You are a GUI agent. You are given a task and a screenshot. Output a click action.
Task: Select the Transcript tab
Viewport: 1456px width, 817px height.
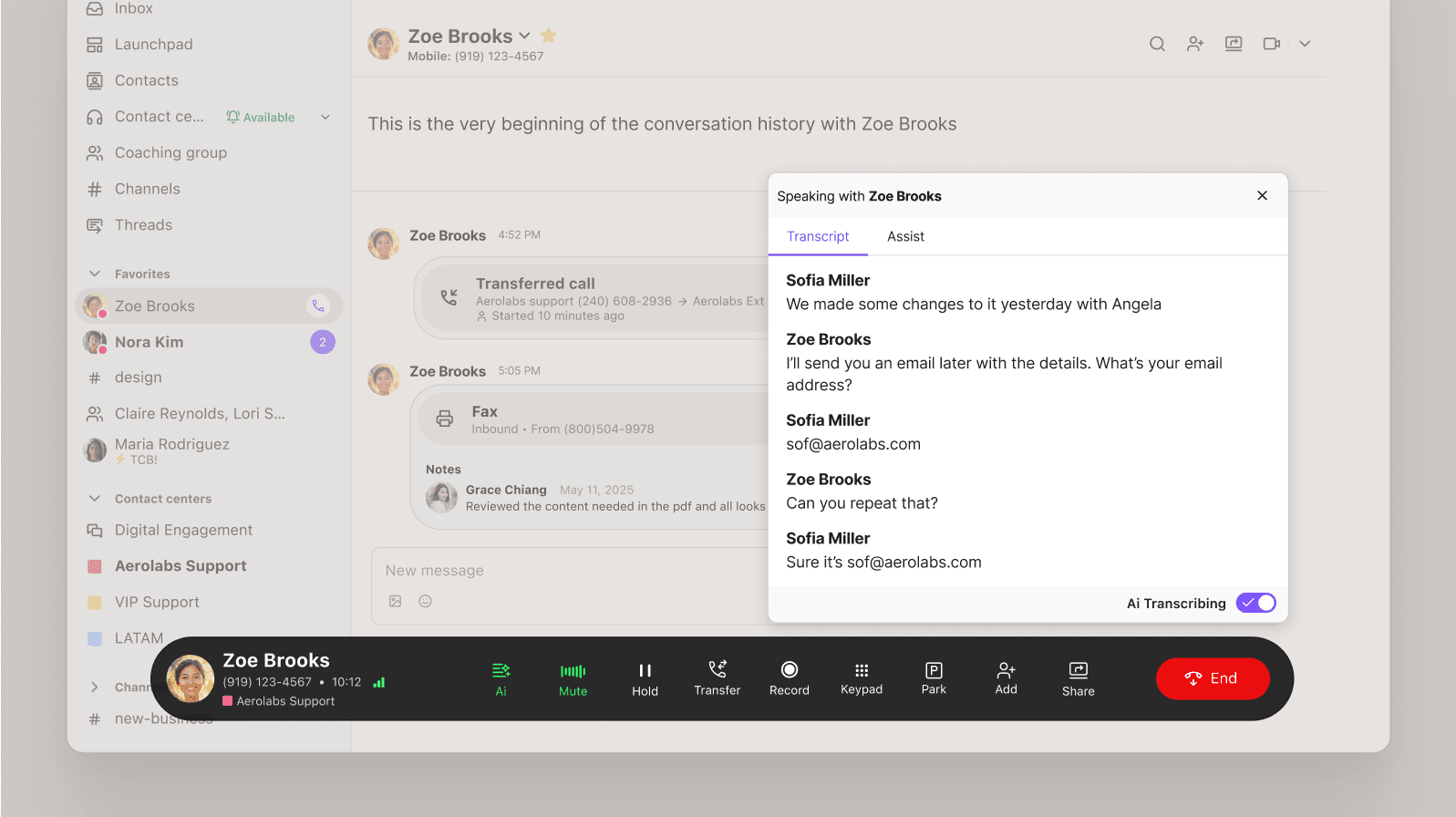(818, 236)
